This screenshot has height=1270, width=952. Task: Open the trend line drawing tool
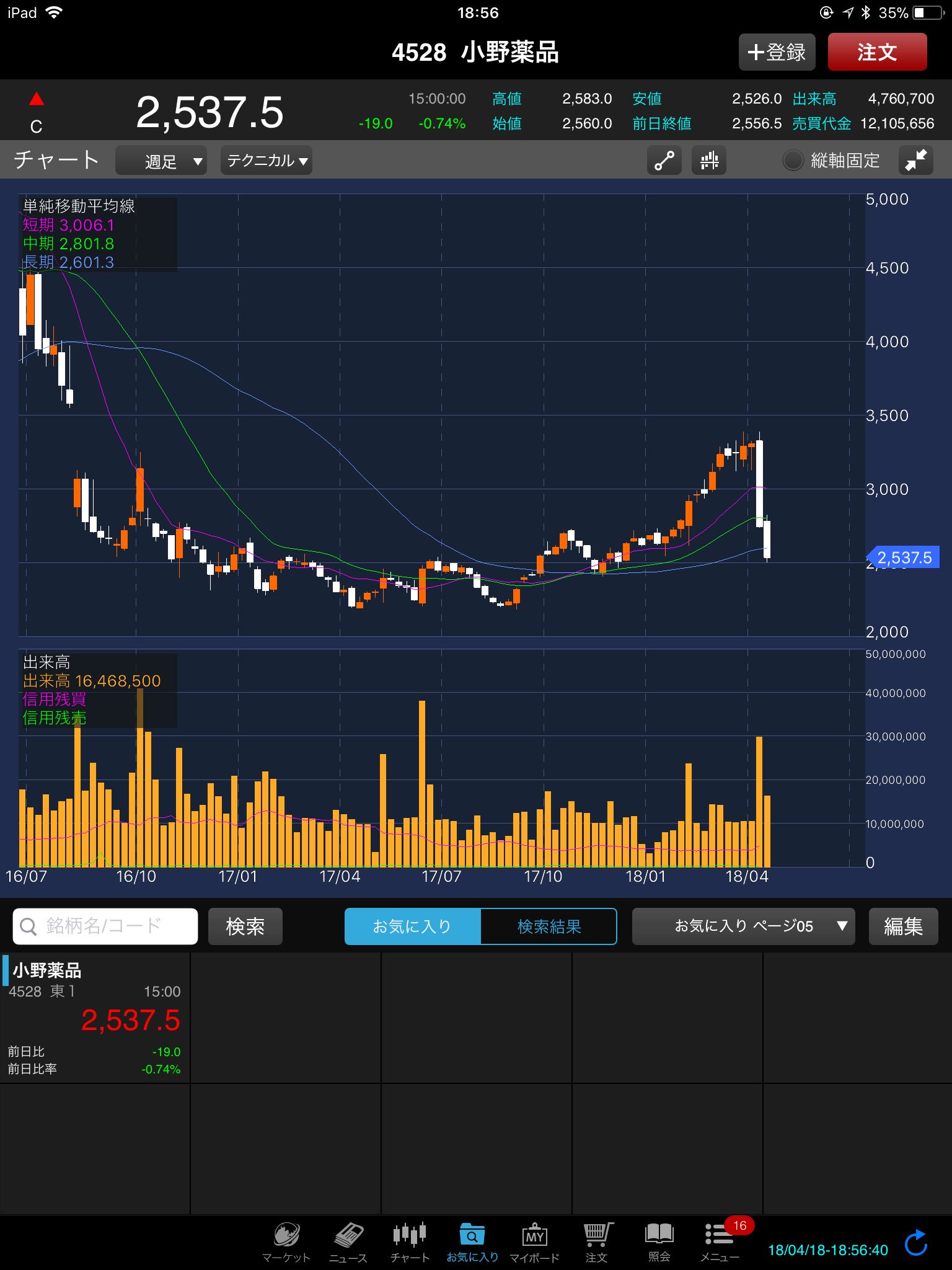tap(664, 161)
